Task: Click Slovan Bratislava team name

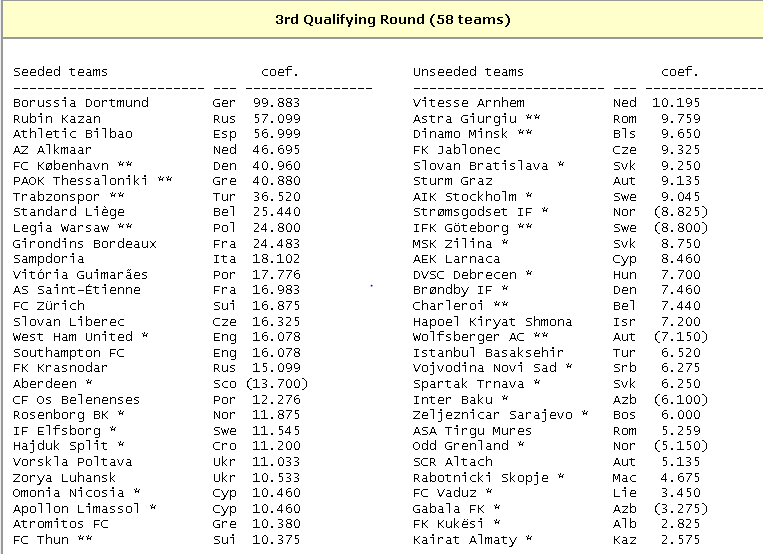Action: click(480, 166)
